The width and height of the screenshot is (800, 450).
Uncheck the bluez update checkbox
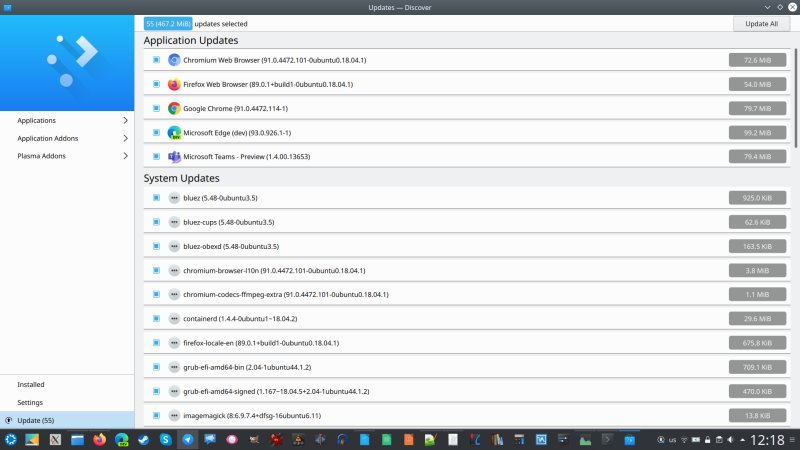point(156,198)
